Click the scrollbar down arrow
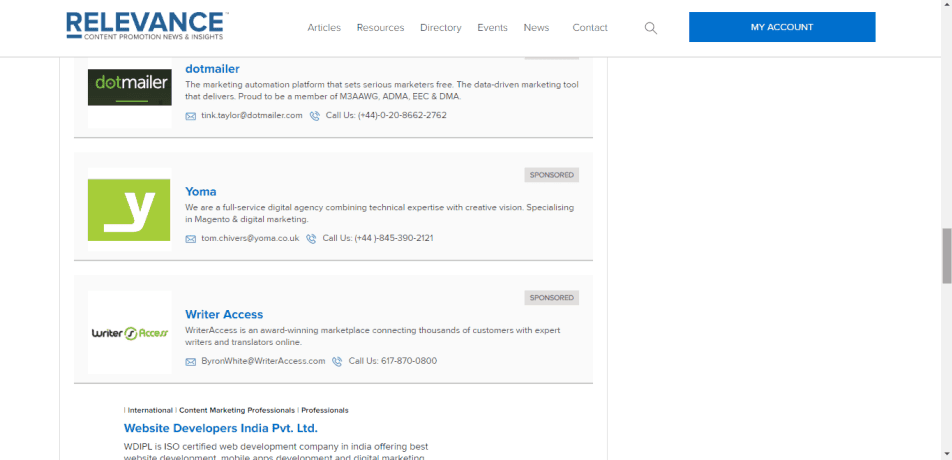 click(947, 454)
